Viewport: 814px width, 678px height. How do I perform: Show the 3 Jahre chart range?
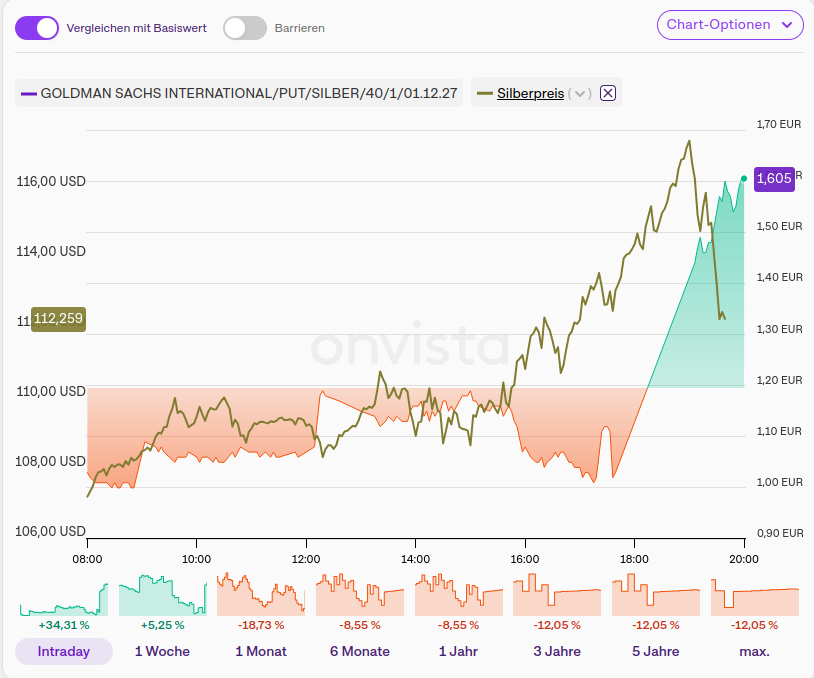(557, 651)
